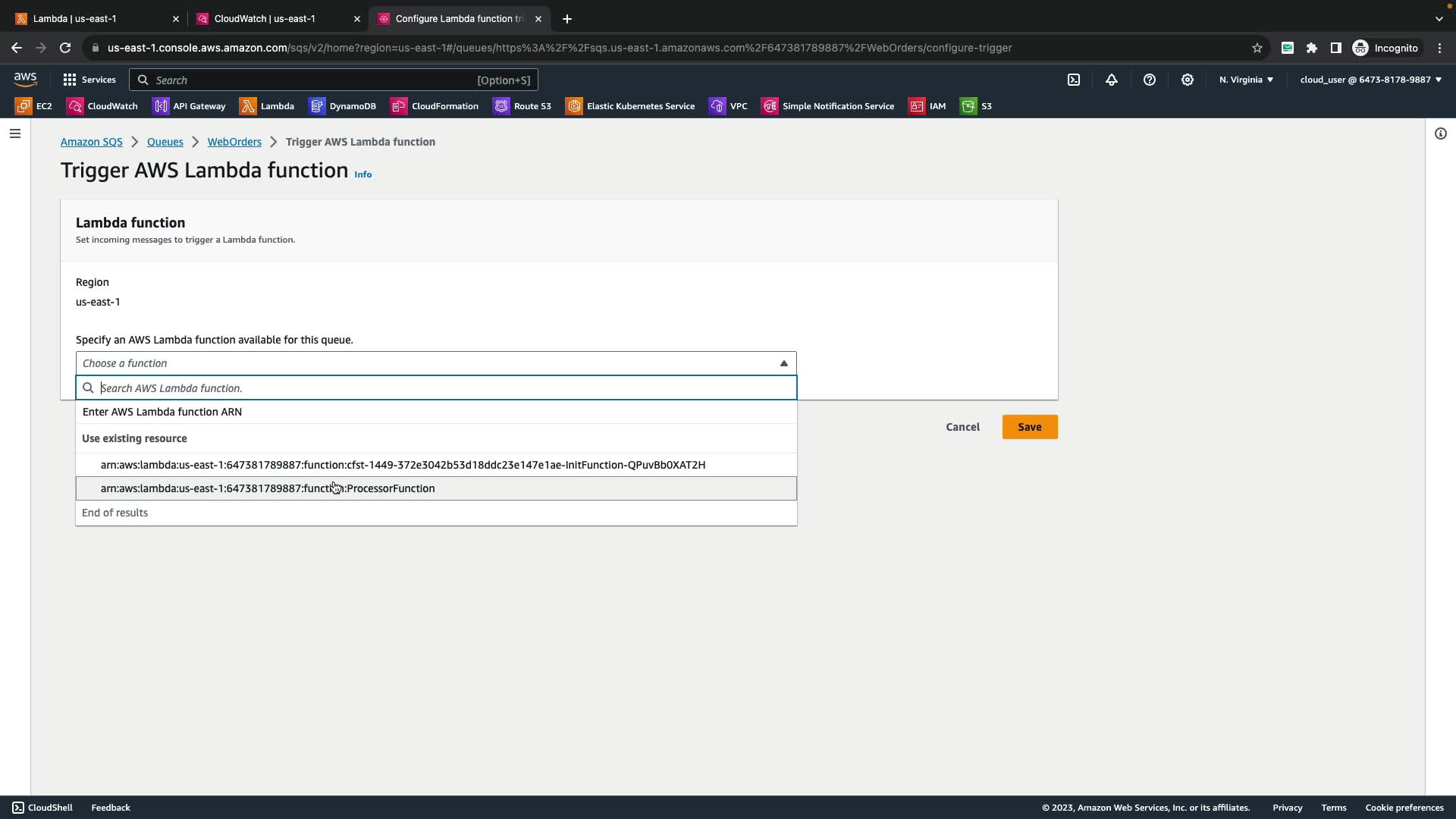This screenshot has height=819, width=1456.
Task: Collapse the Choose a function dropdown
Action: tap(784, 363)
